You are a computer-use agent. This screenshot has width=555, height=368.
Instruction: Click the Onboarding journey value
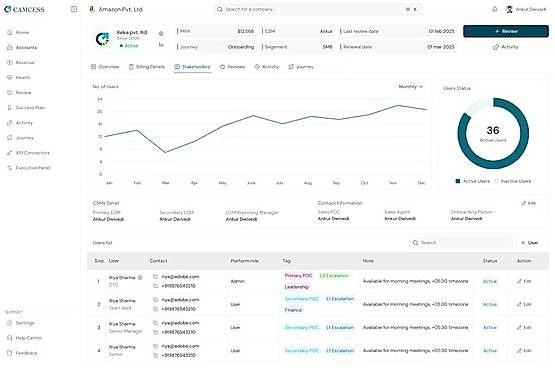pos(241,47)
